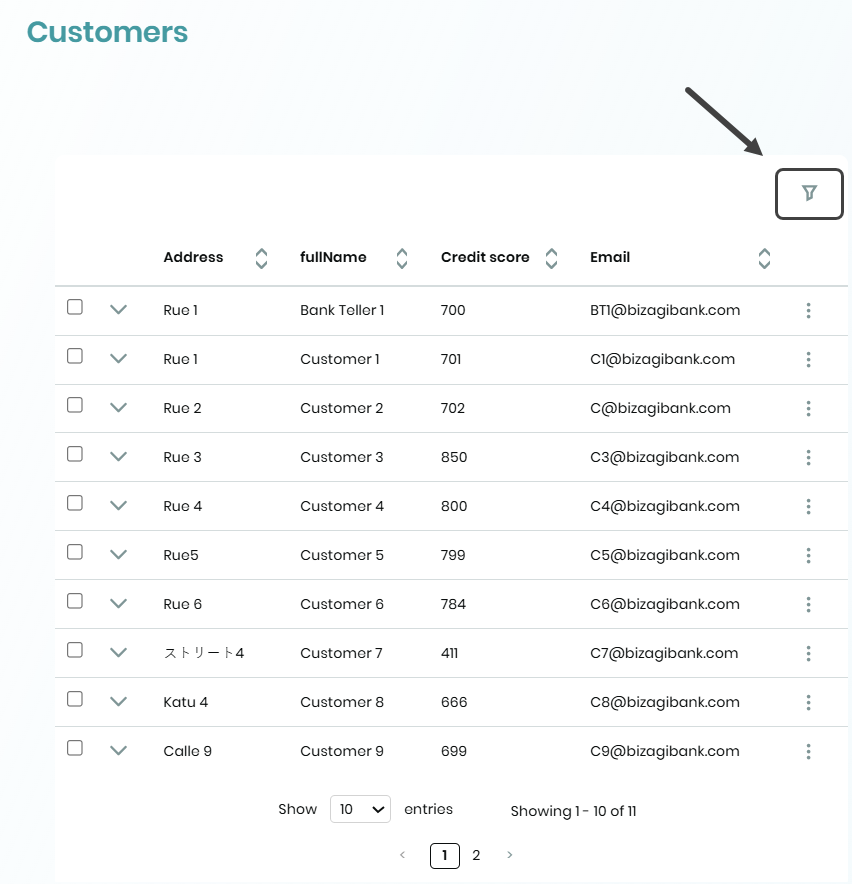852x884 pixels.
Task: Tick the checkbox for Customer 7
Action: pos(75,650)
